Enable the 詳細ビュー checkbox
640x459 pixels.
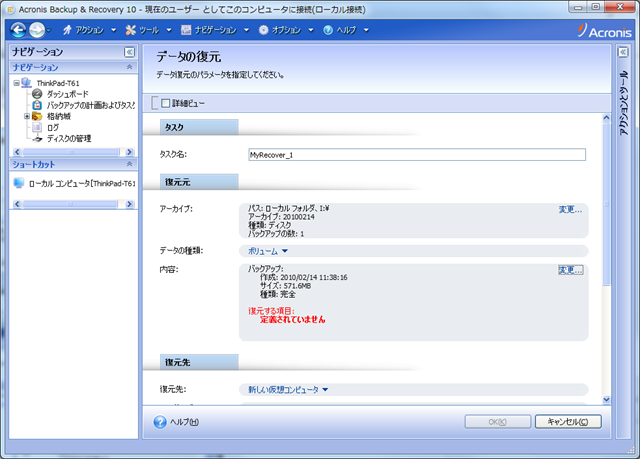(x=165, y=103)
